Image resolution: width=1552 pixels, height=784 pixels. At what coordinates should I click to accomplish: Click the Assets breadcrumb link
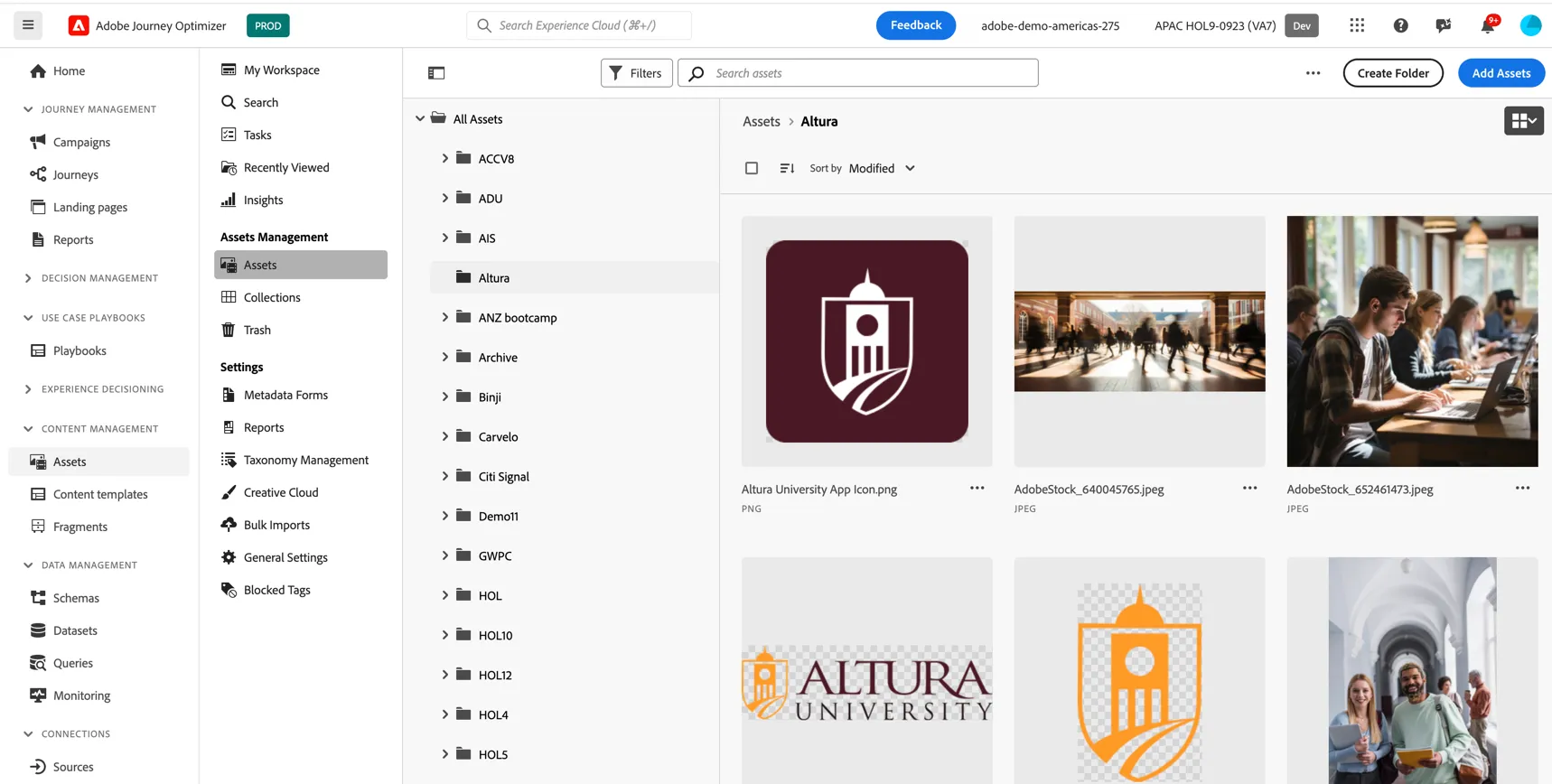762,121
